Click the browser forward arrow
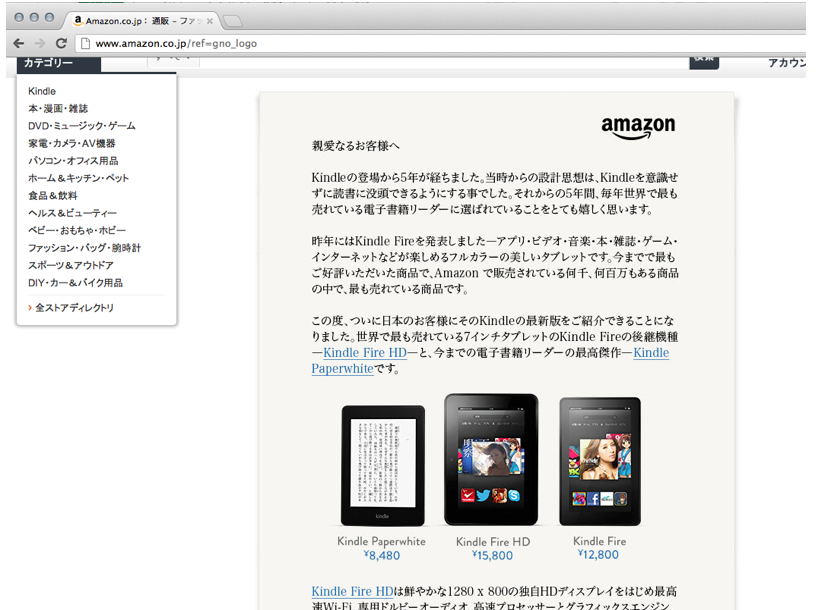 coord(40,43)
